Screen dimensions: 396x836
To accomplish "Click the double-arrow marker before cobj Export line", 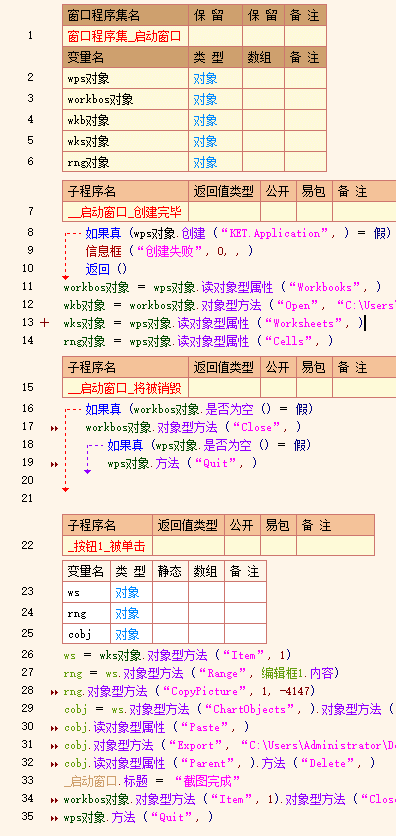I will click(x=54, y=746).
